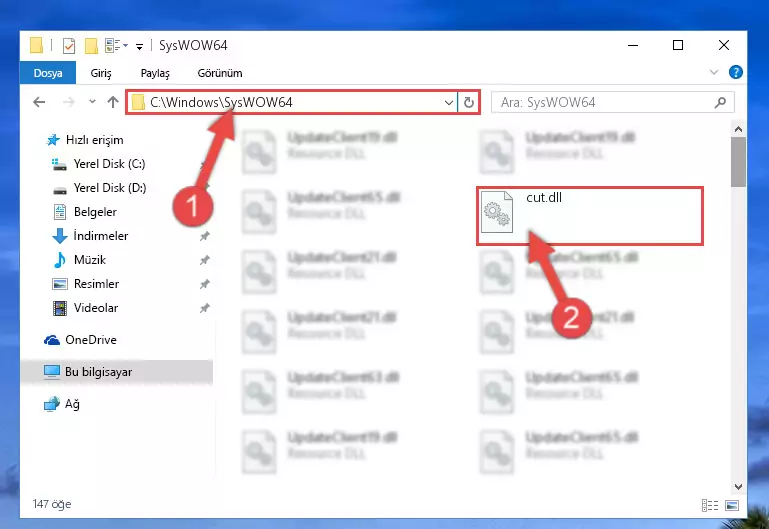Refresh the SysWOW64 folder
This screenshot has width=769, height=529.
point(469,102)
